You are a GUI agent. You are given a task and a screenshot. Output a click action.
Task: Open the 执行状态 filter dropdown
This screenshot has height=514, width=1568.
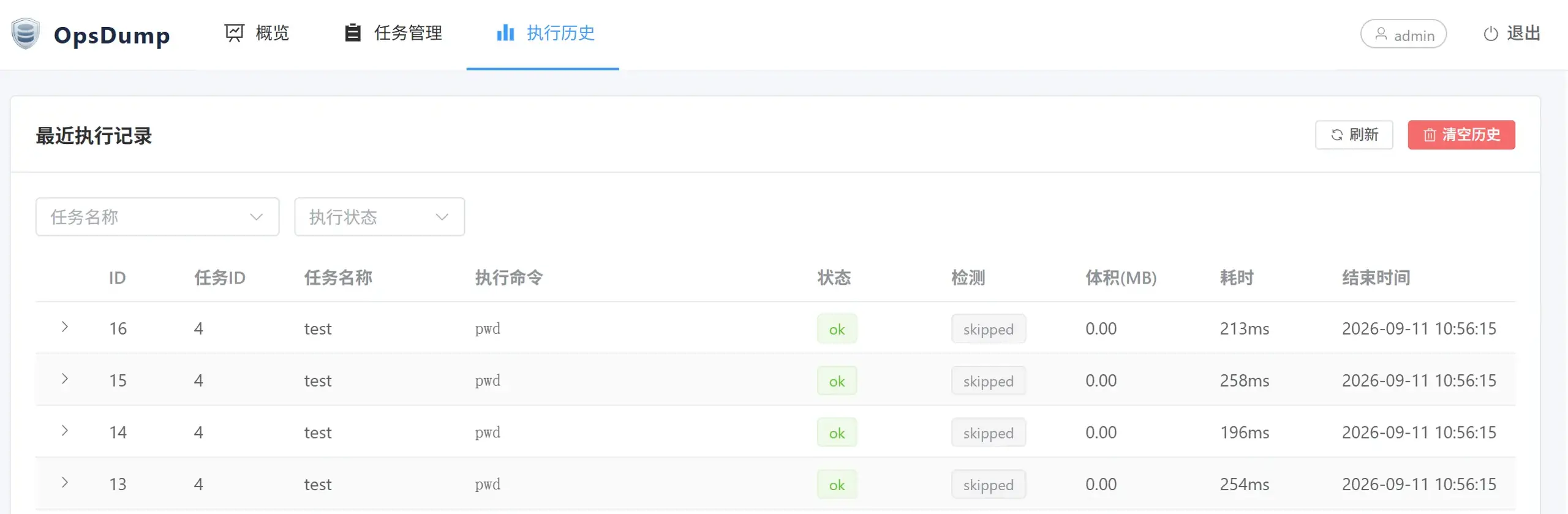[x=380, y=217]
